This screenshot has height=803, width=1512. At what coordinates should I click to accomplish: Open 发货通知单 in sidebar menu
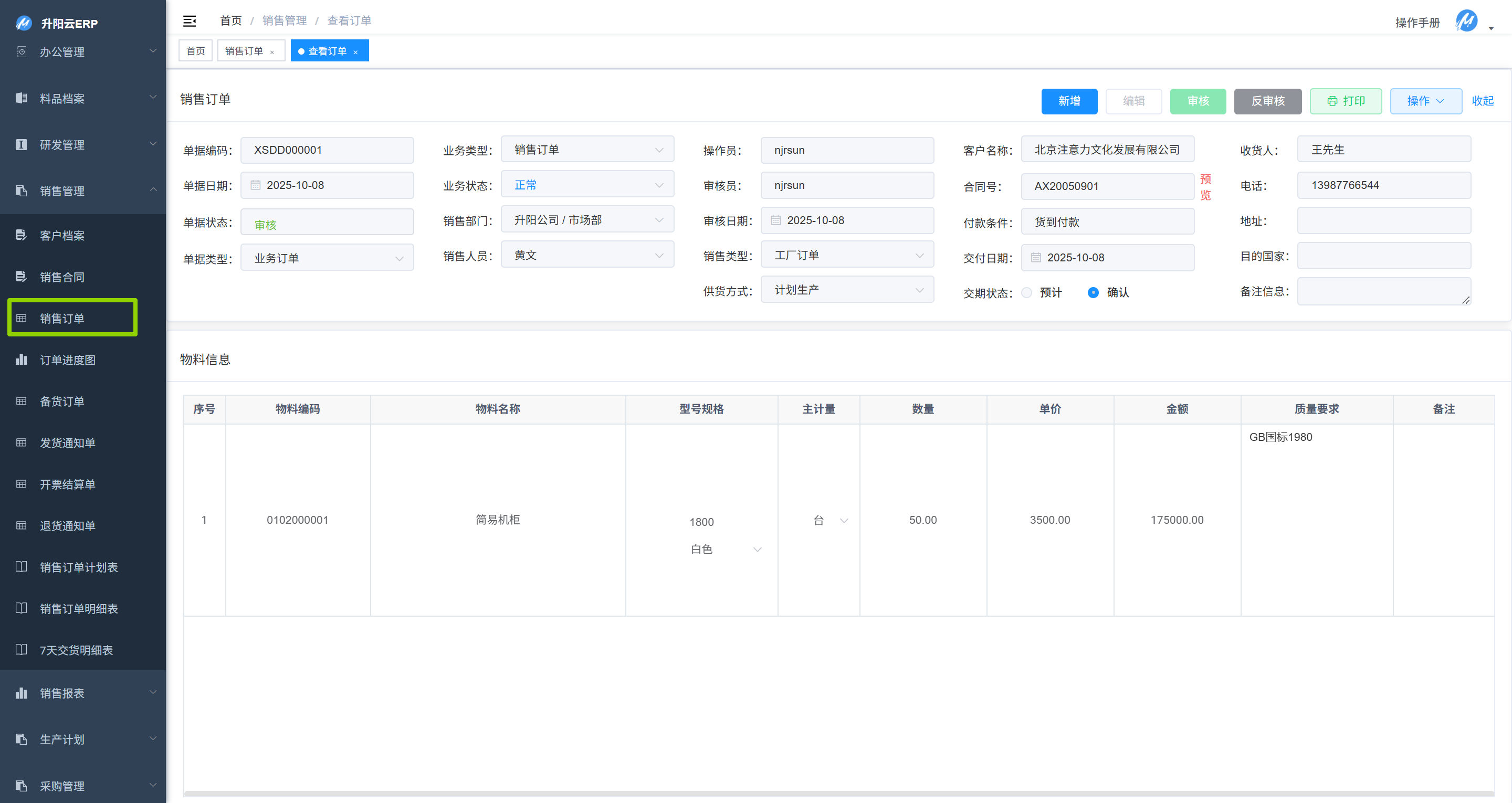(x=68, y=442)
